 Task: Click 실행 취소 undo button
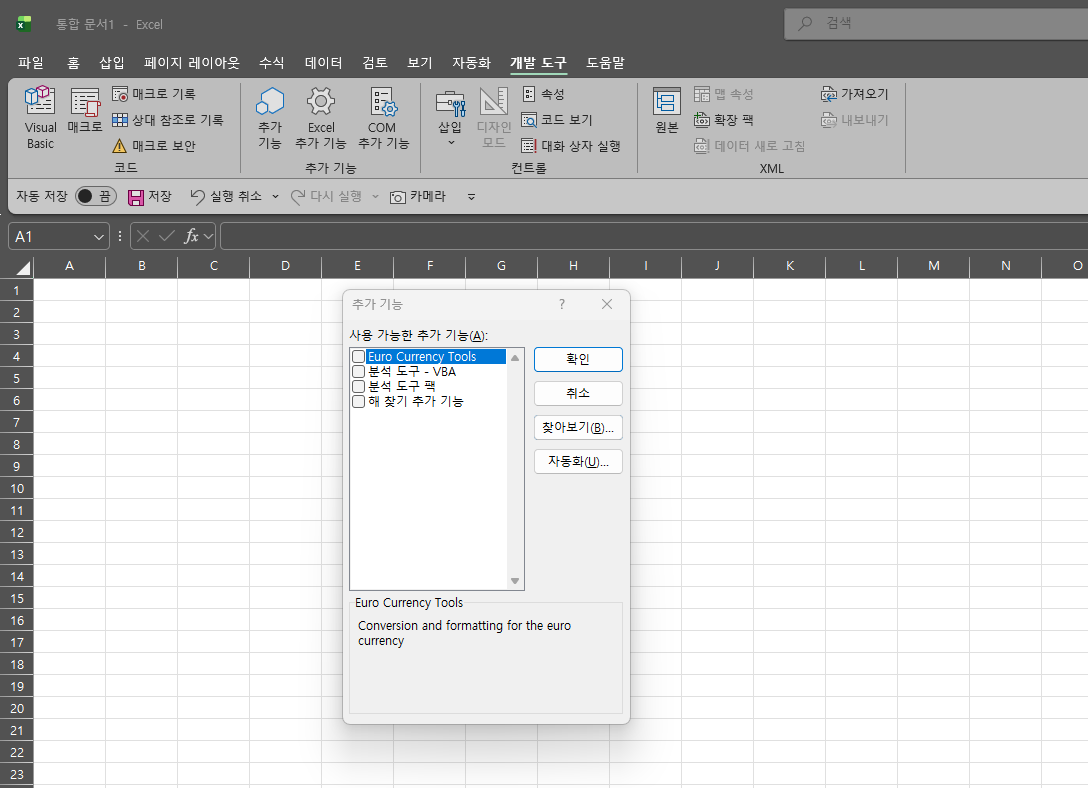tap(226, 197)
